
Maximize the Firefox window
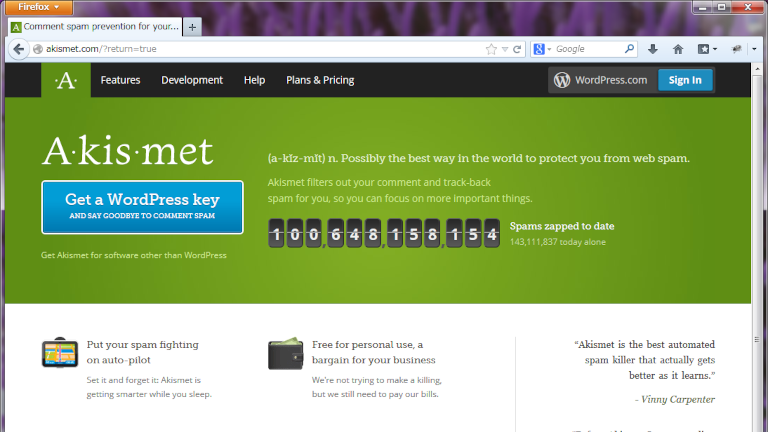coord(721,7)
